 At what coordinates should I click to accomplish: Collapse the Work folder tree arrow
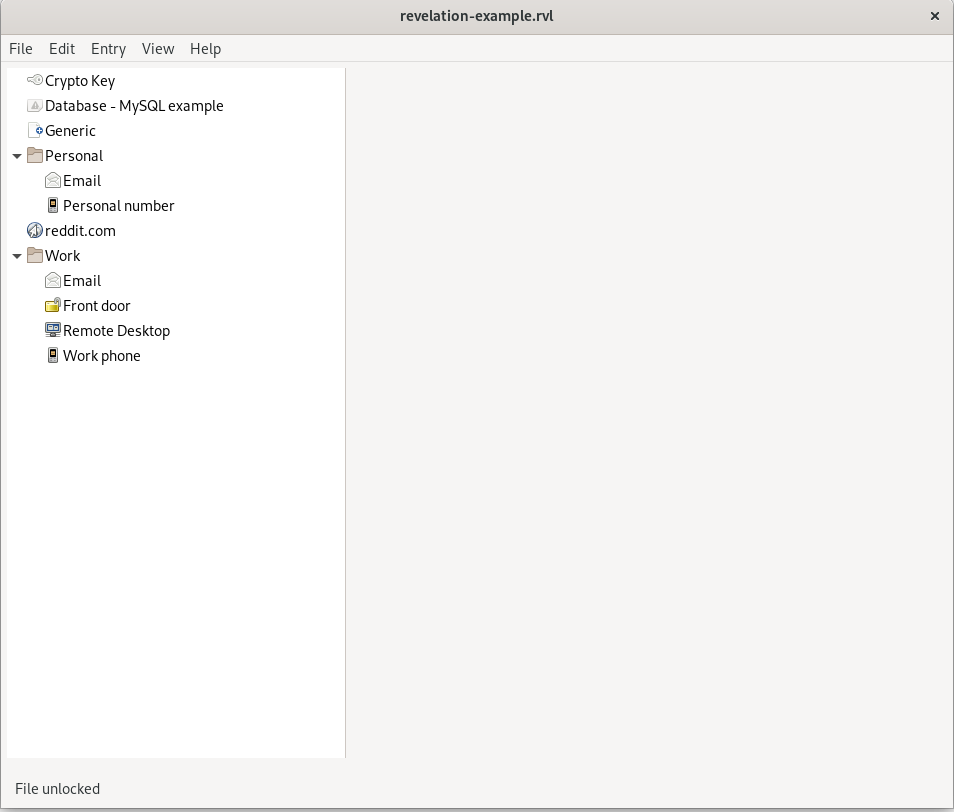17,256
